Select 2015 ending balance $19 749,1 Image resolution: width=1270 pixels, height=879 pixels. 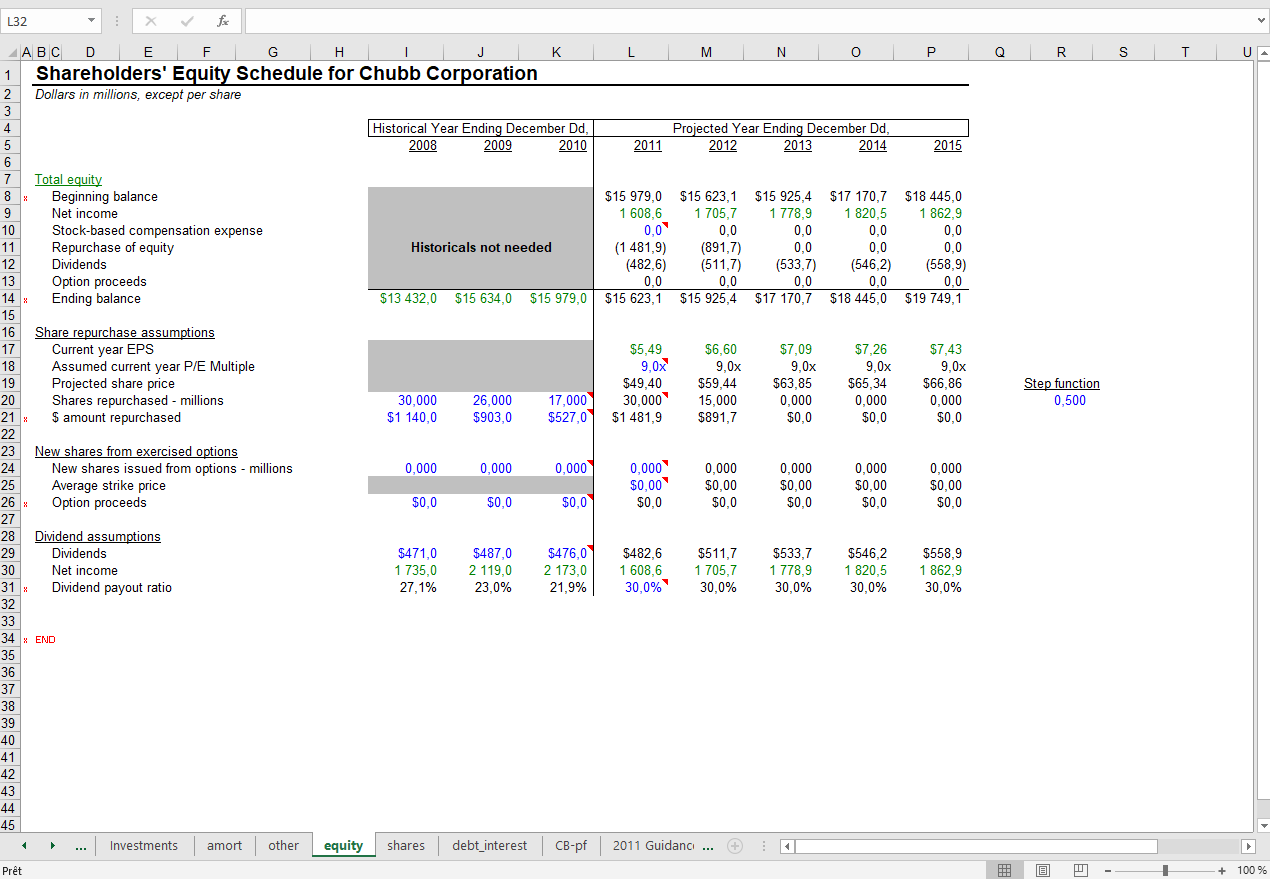(x=932, y=299)
